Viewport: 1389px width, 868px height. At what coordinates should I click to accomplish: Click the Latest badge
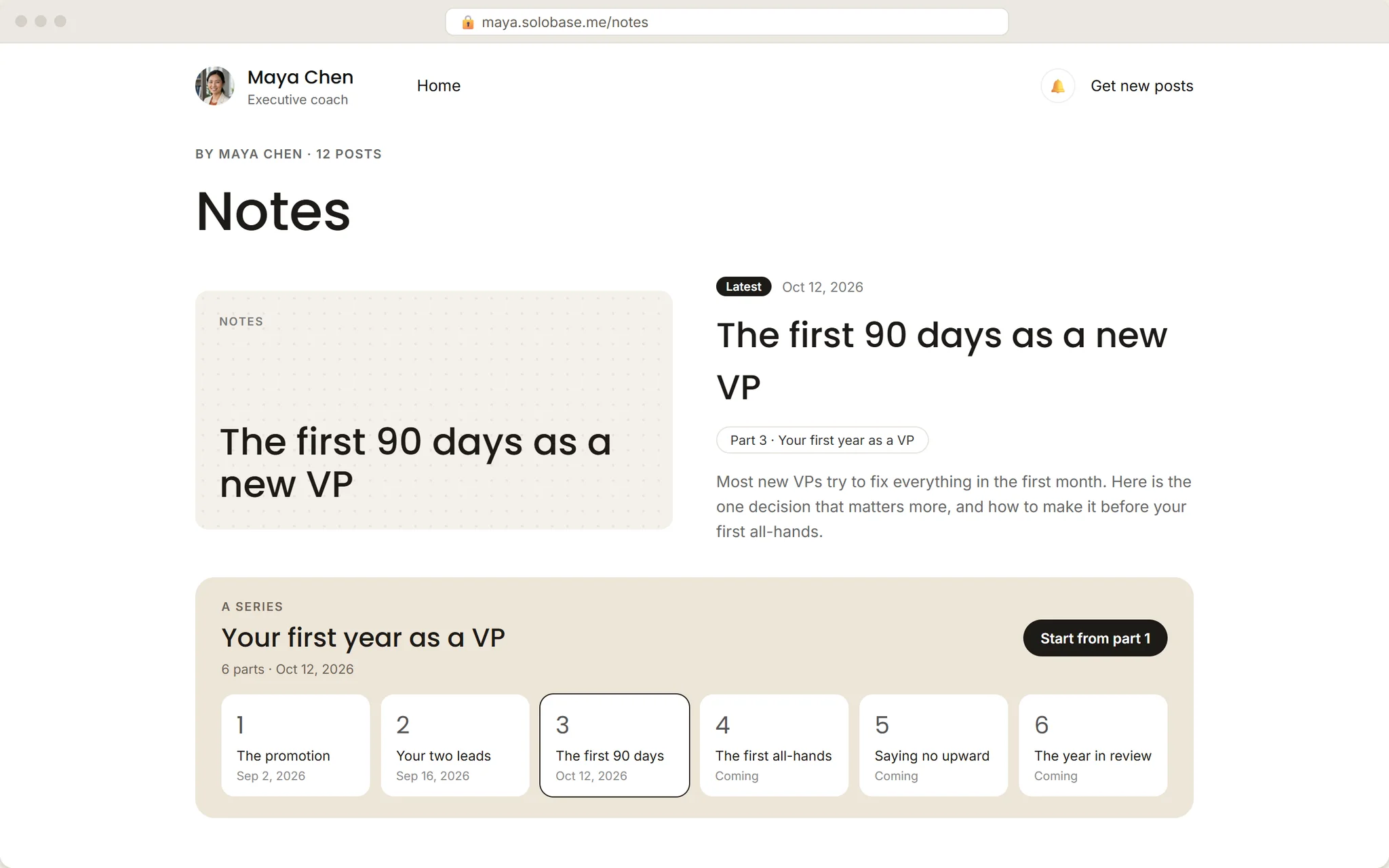click(743, 287)
